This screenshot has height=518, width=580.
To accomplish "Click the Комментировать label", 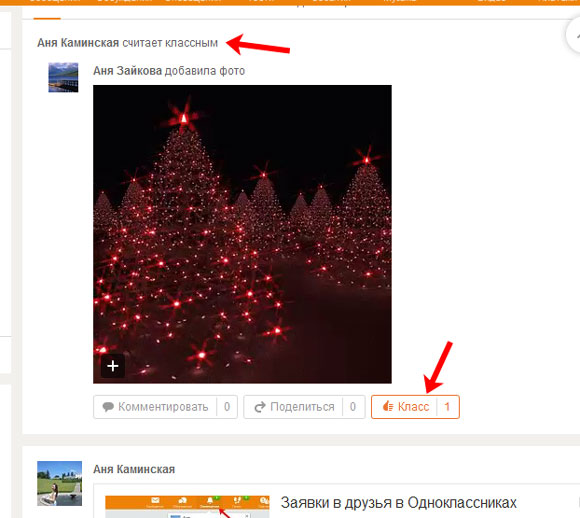I will 163,407.
